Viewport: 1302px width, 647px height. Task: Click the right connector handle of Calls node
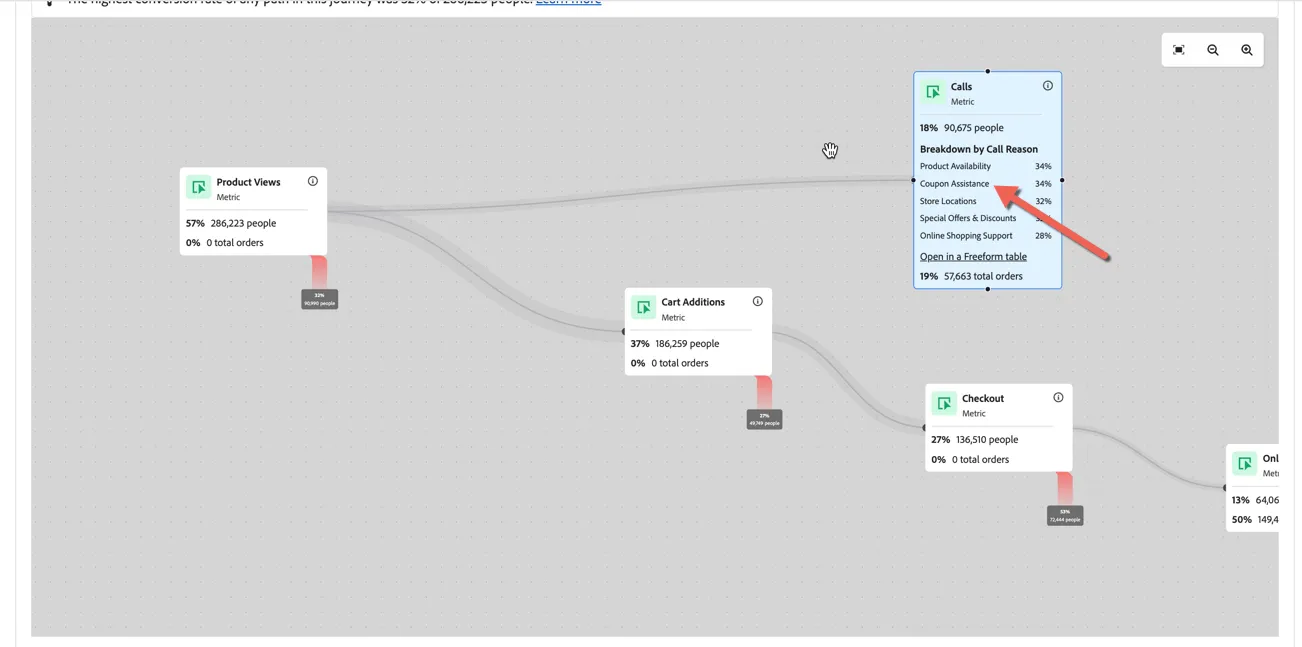point(1062,180)
